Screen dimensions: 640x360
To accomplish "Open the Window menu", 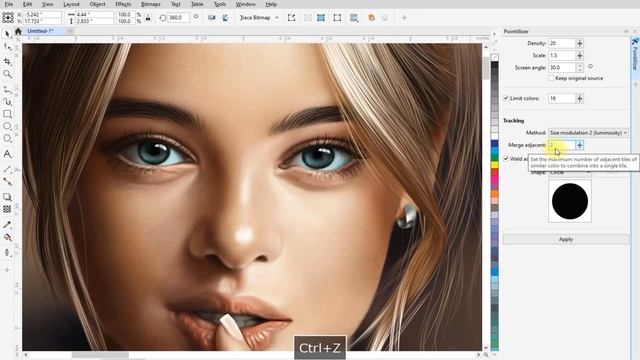I will pyautogui.click(x=246, y=4).
